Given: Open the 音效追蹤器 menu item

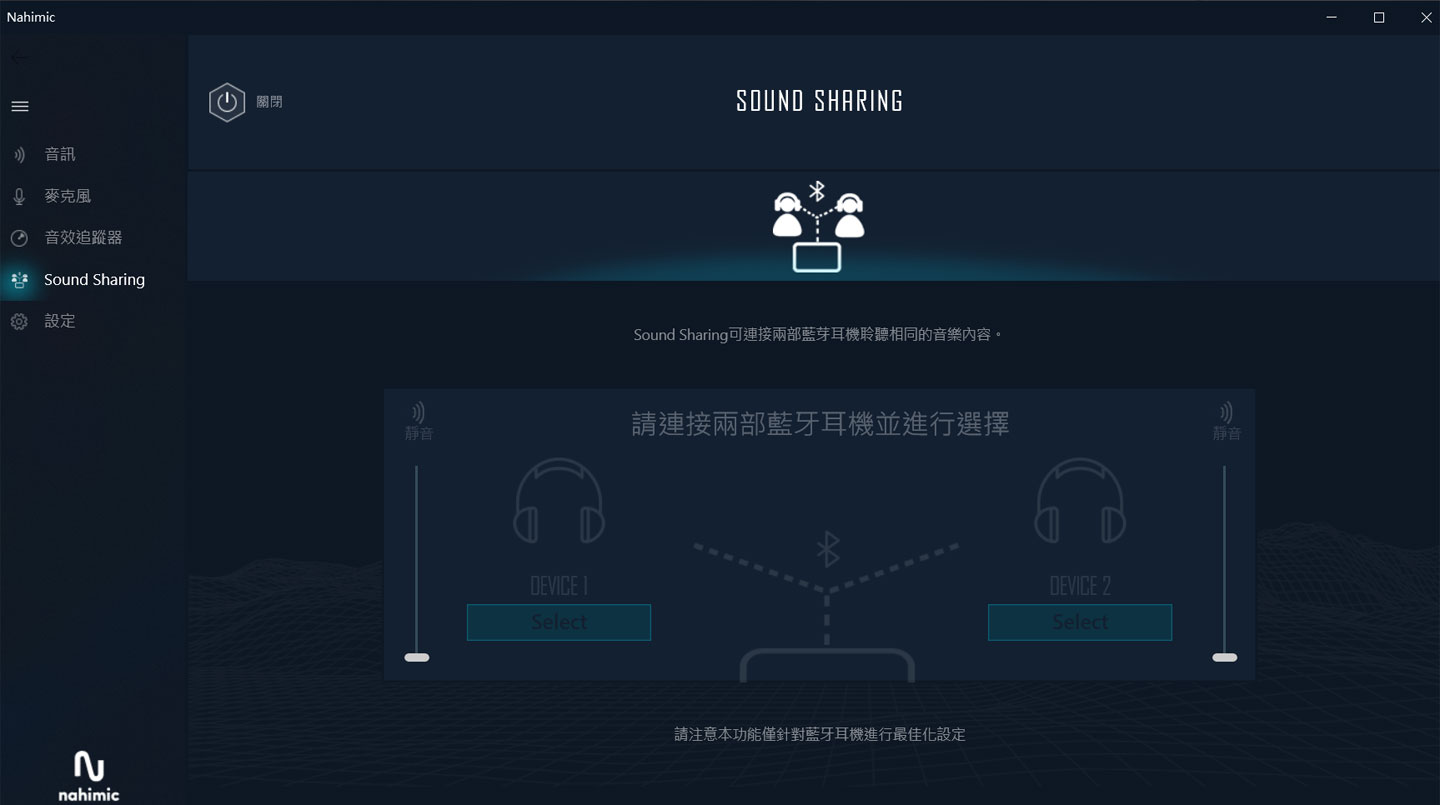Looking at the screenshot, I should point(94,238).
